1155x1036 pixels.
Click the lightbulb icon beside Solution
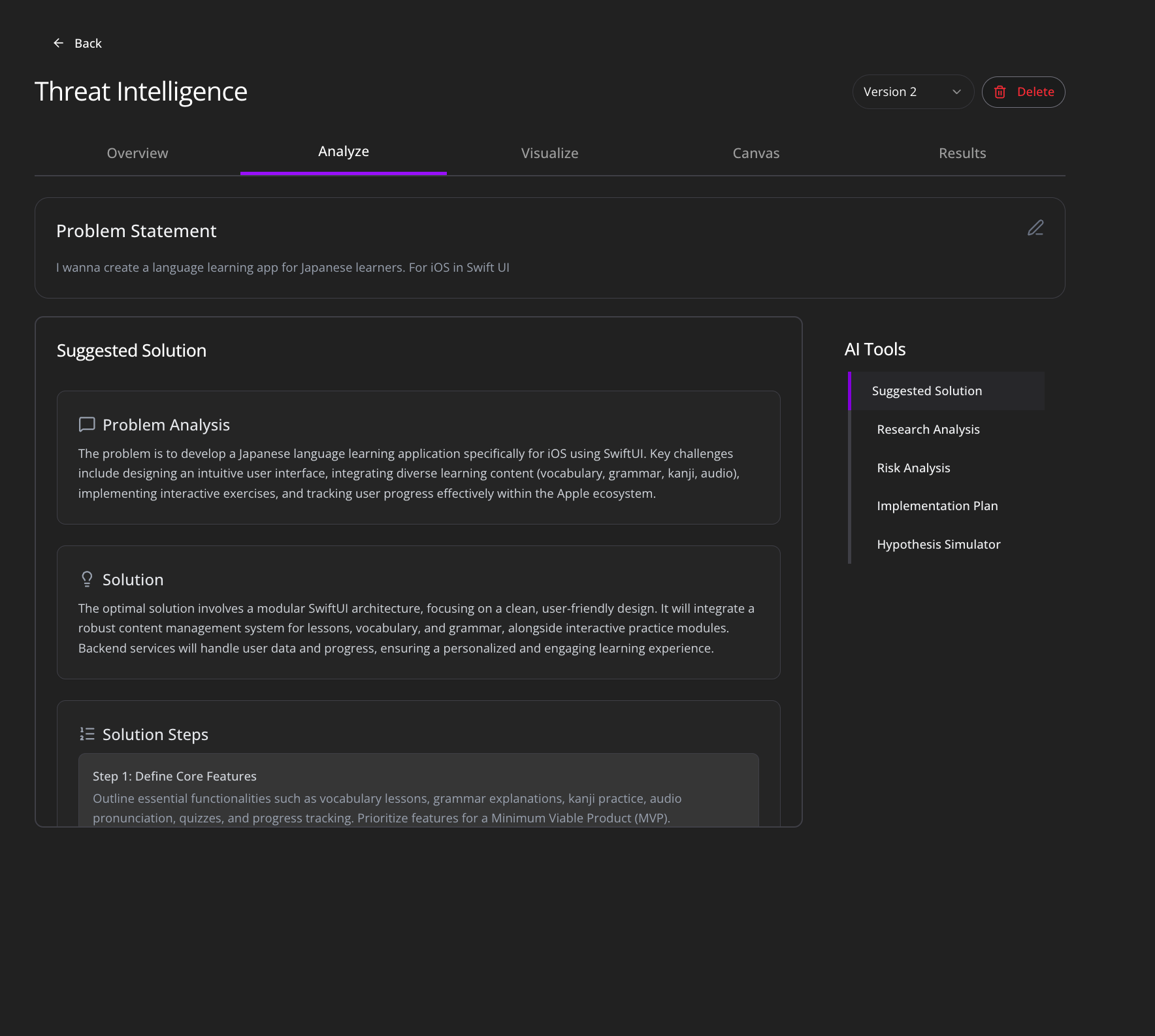point(86,579)
